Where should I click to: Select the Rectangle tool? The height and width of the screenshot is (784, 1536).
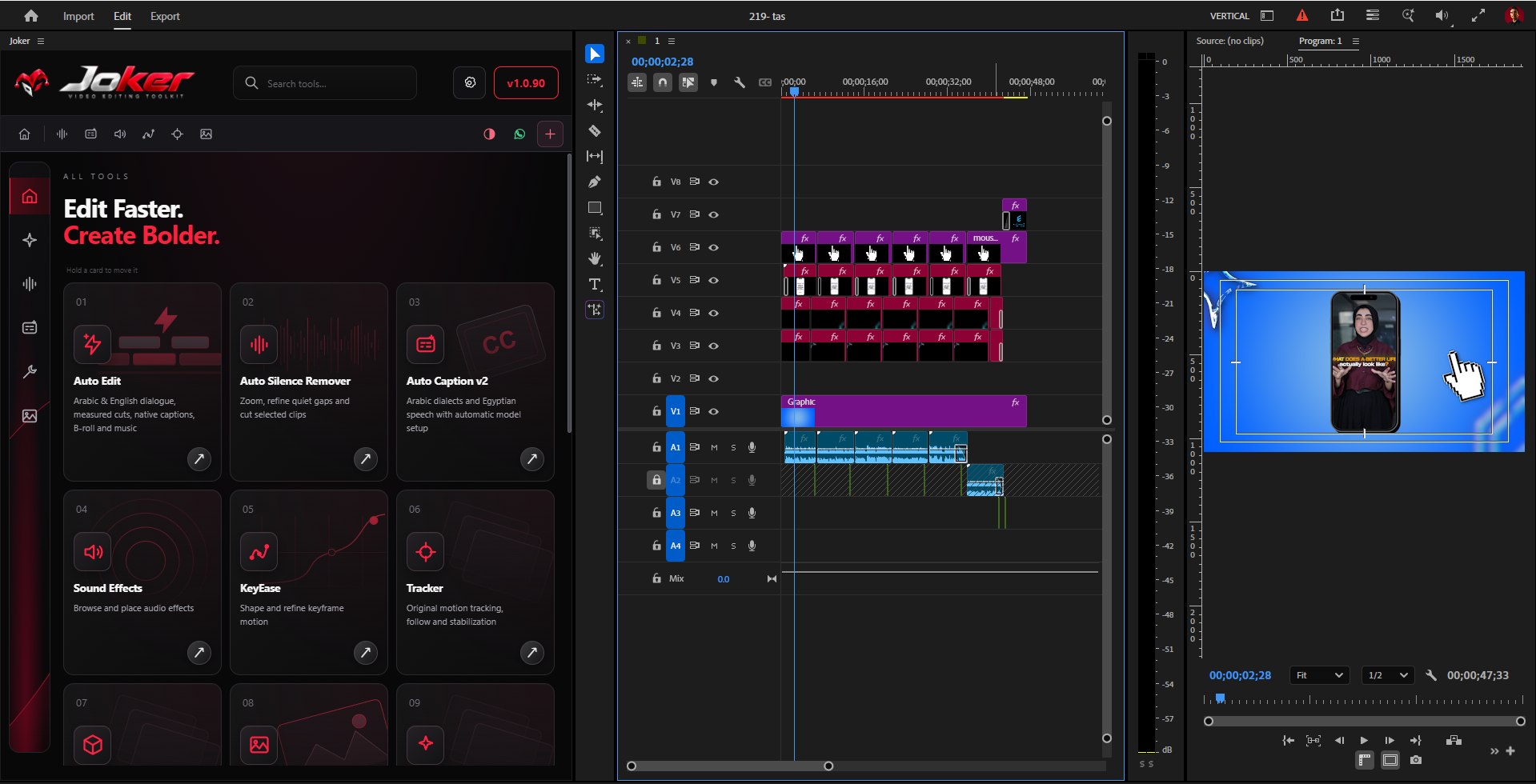point(595,207)
